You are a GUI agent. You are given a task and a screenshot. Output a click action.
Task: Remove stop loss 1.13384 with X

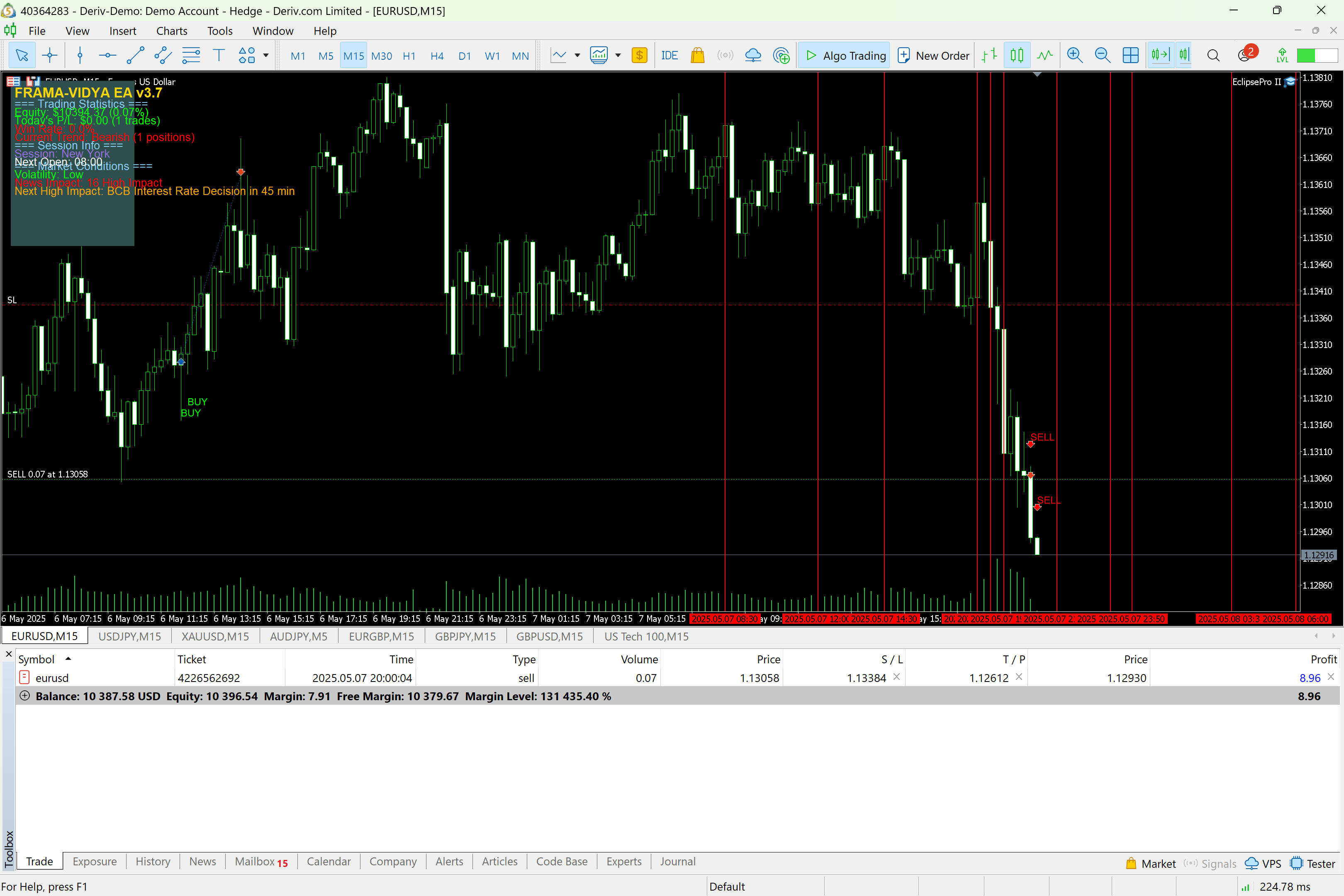point(896,677)
